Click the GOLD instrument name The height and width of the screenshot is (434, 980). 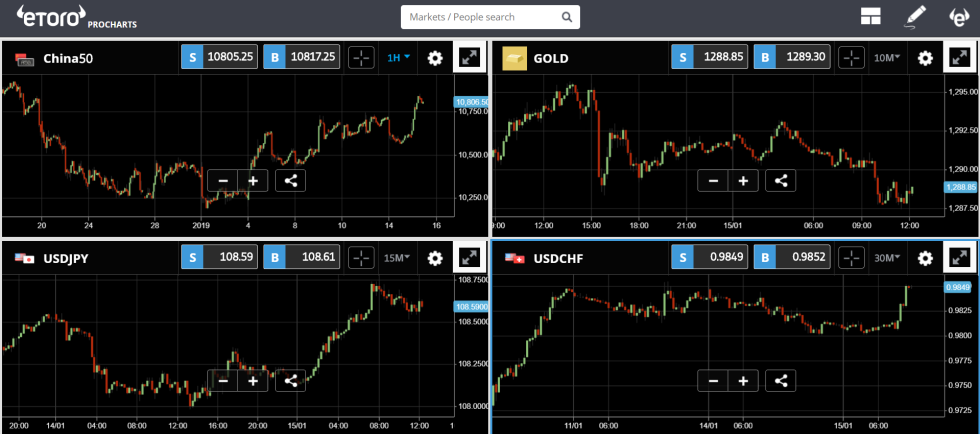551,58
